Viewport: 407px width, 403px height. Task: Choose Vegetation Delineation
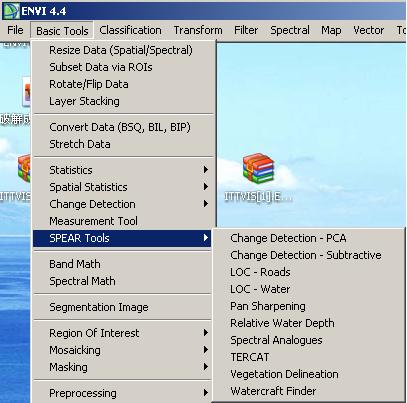click(x=309, y=374)
